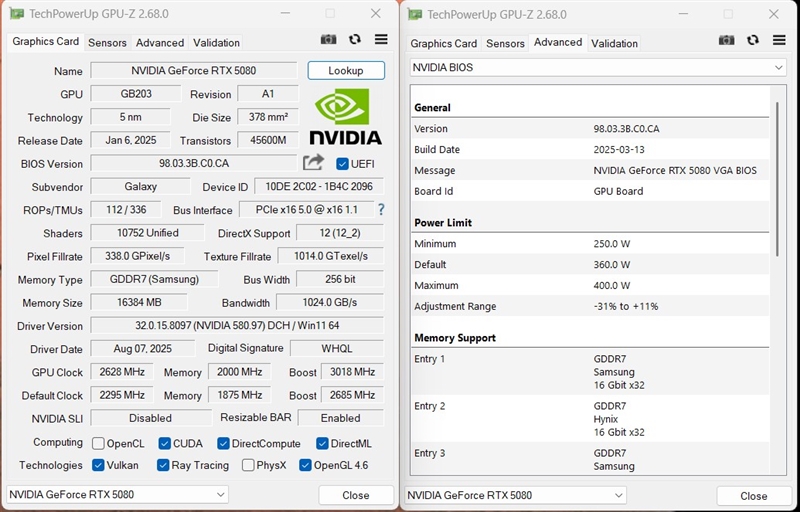This screenshot has width=800, height=512.
Task: Click refresh icon in right GPU-Z window
Action: coord(753,40)
